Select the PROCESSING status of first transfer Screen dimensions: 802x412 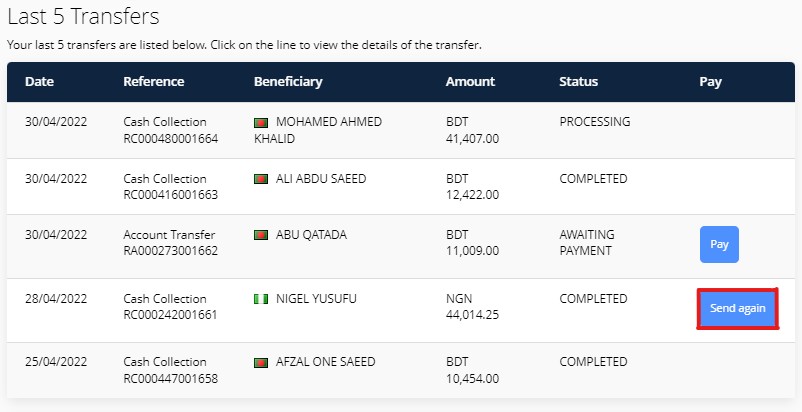595,122
